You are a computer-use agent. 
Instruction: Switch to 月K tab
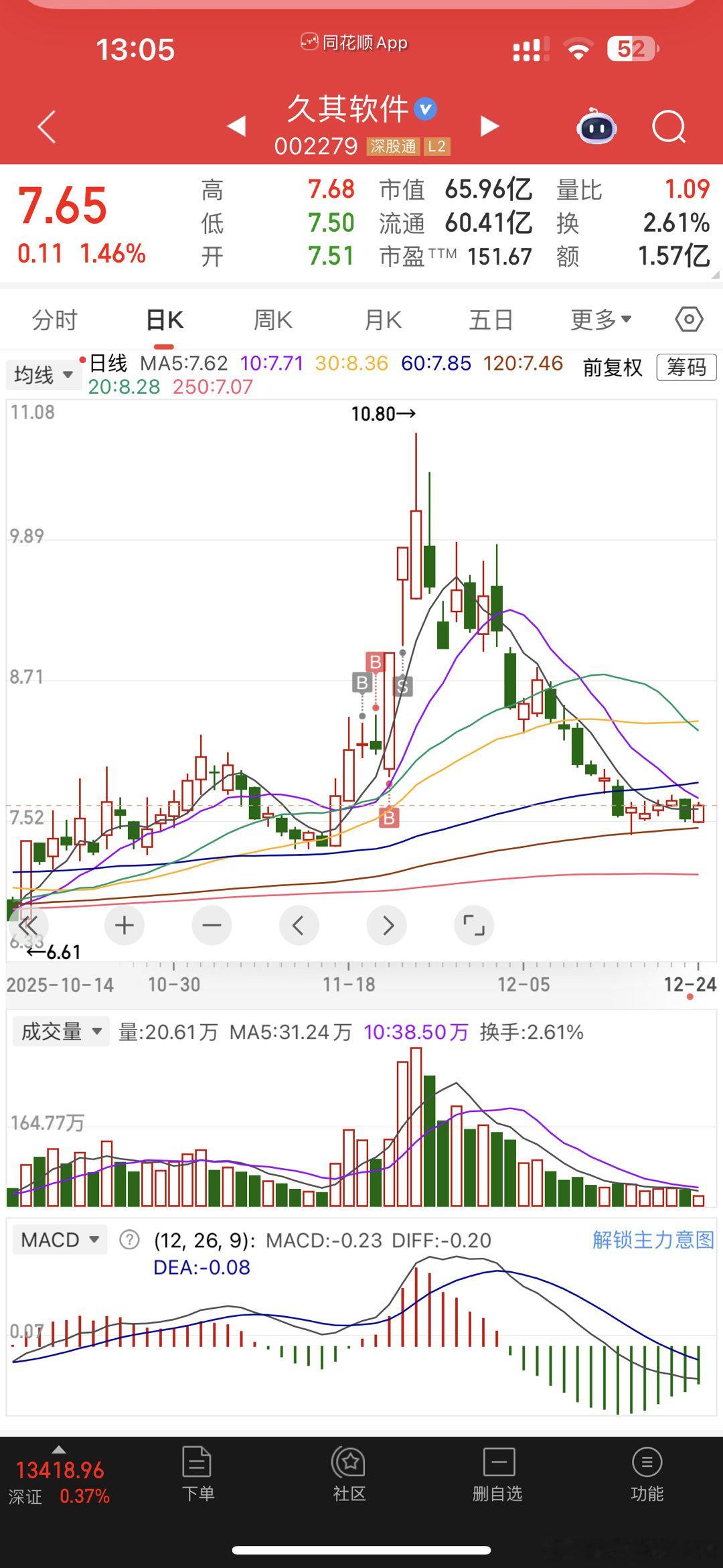click(x=383, y=319)
